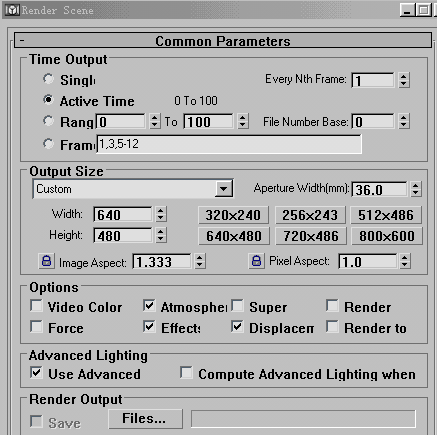
Task: Disable the Use Advanced lighting checkbox
Action: click(x=36, y=373)
